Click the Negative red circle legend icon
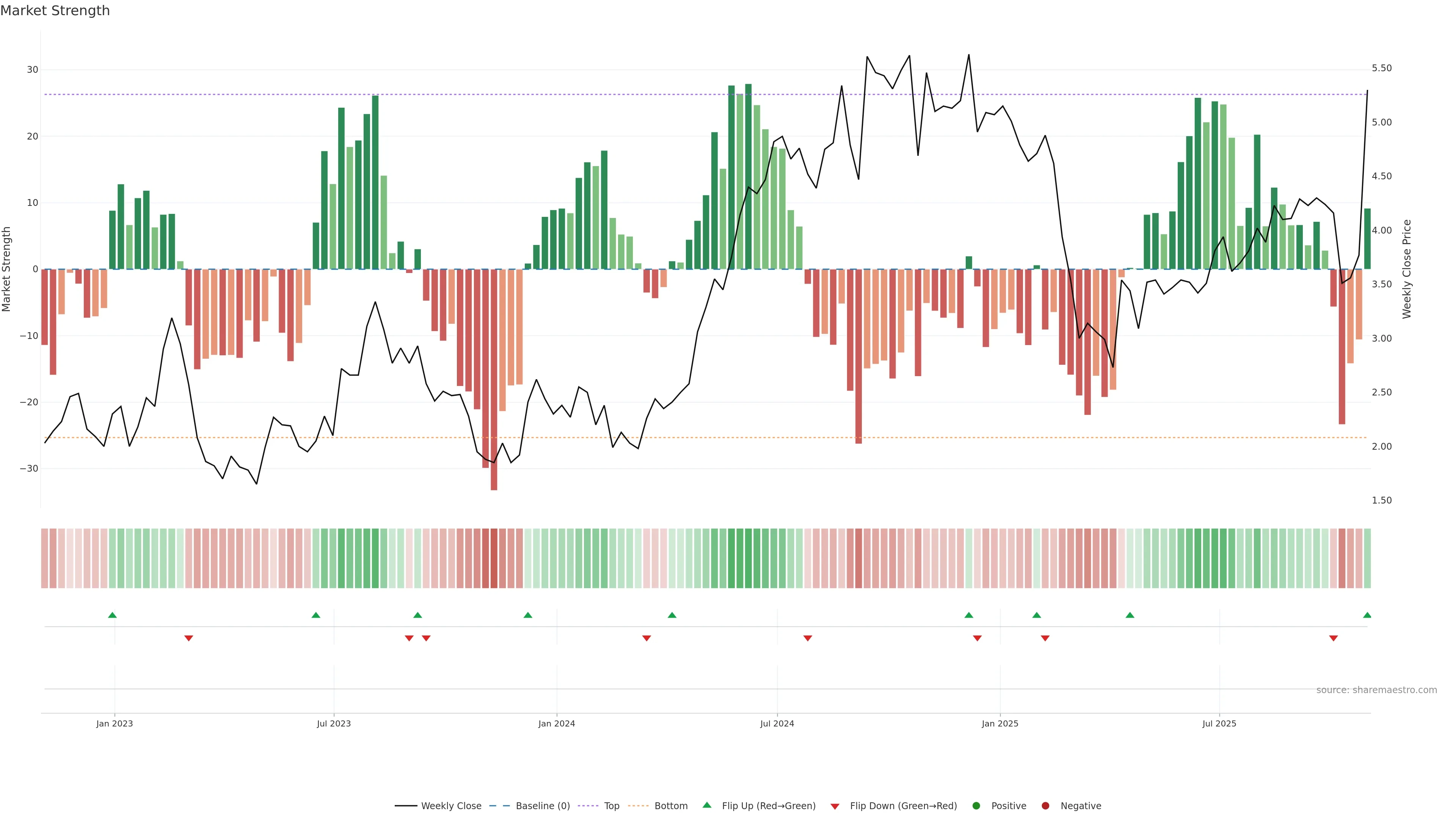The height and width of the screenshot is (819, 1456). coord(1045,805)
